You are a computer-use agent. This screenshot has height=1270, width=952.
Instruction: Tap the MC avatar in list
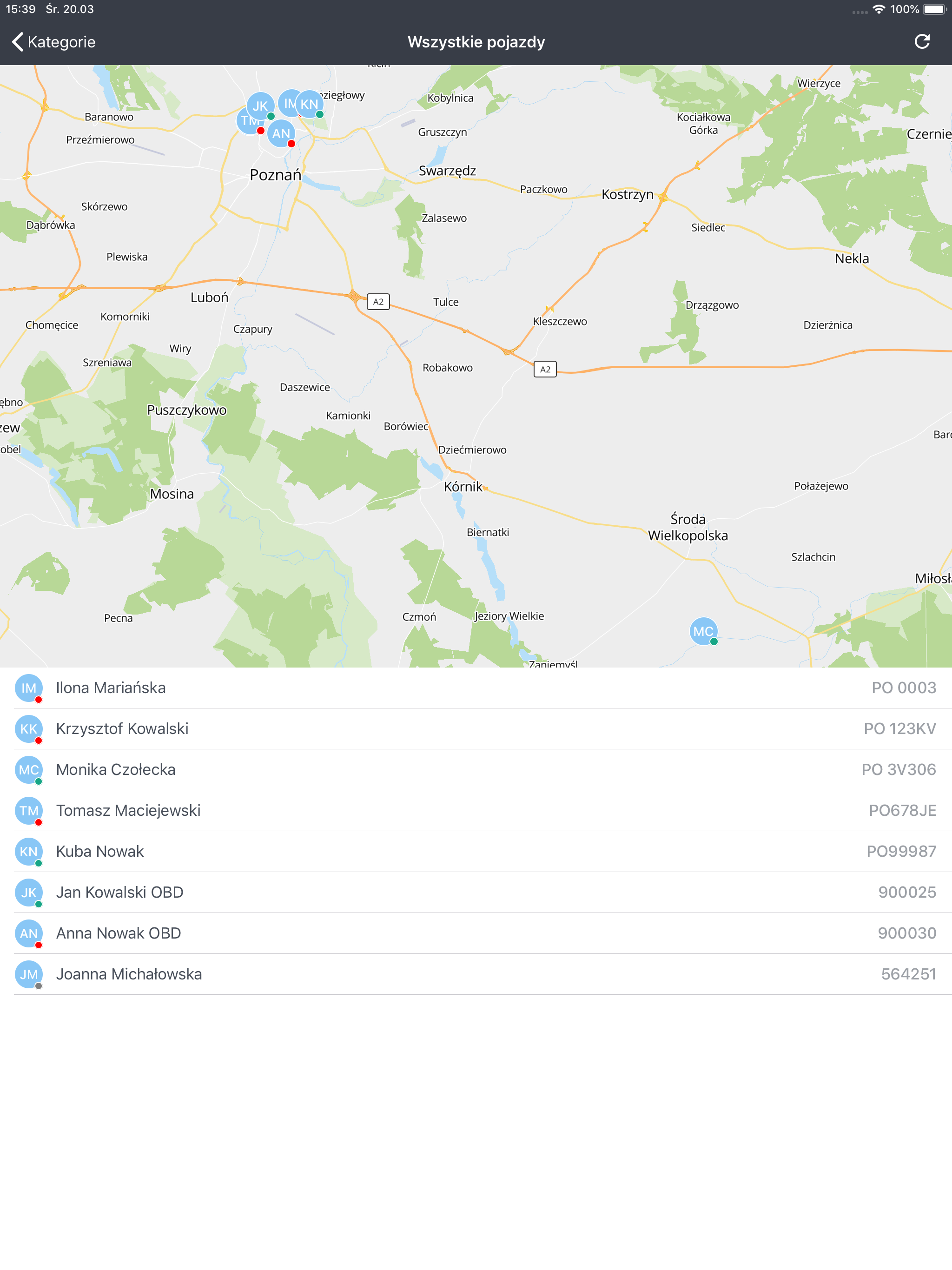(x=29, y=769)
